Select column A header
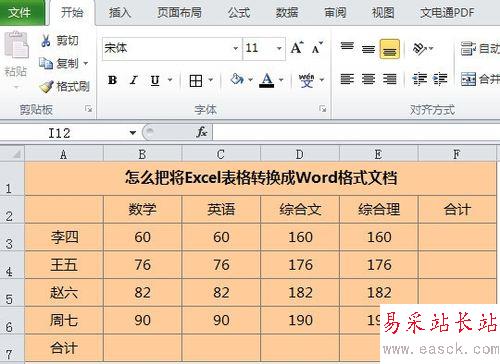Image resolution: width=500 pixels, height=364 pixels. pos(64,154)
